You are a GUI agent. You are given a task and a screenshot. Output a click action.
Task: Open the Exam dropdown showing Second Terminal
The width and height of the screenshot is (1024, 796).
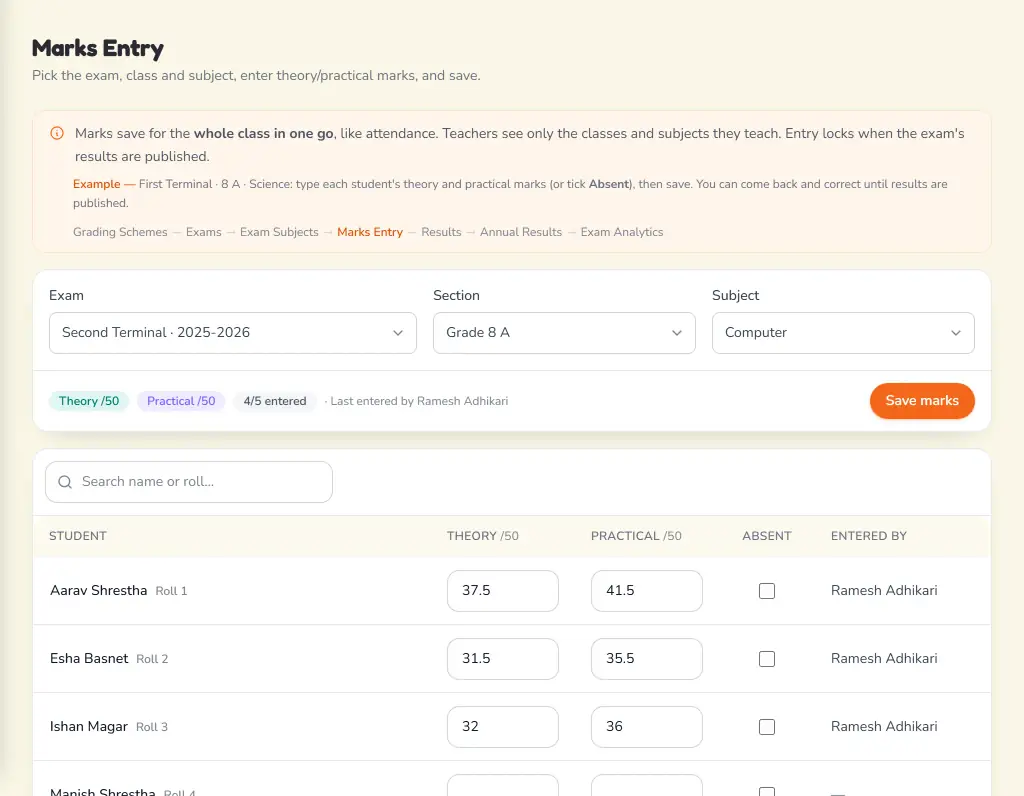coord(232,333)
